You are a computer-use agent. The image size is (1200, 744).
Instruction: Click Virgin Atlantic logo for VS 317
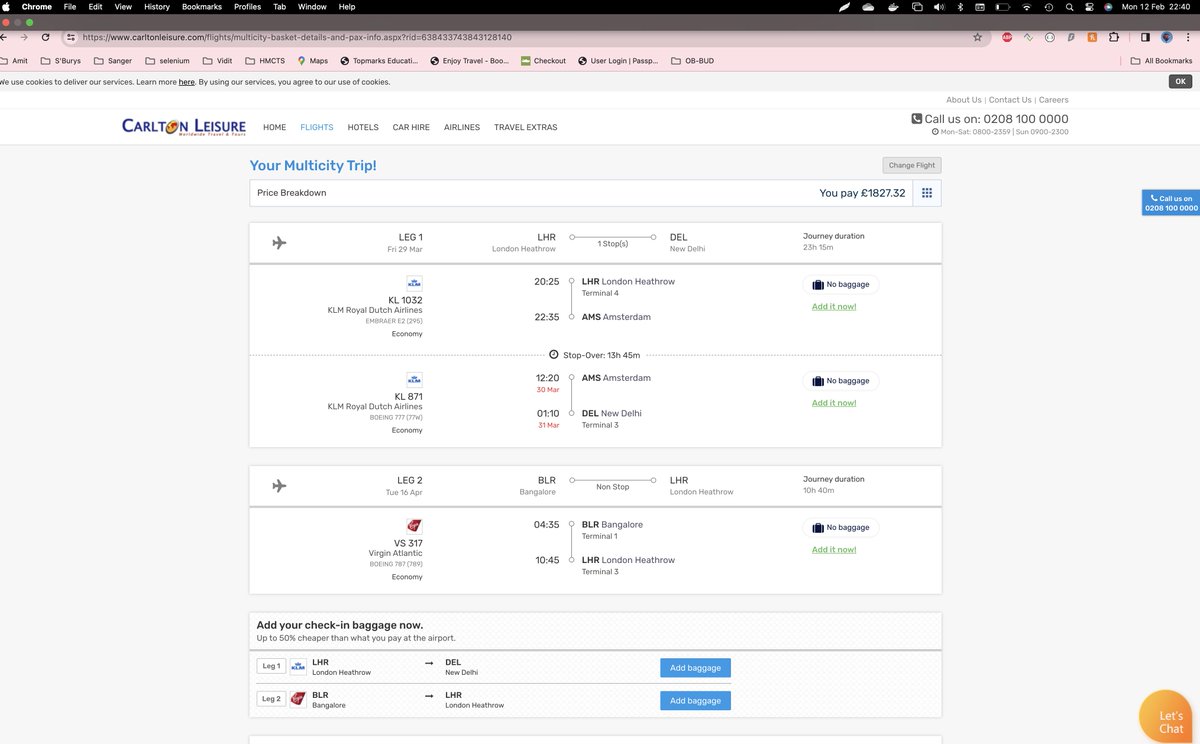tap(414, 526)
